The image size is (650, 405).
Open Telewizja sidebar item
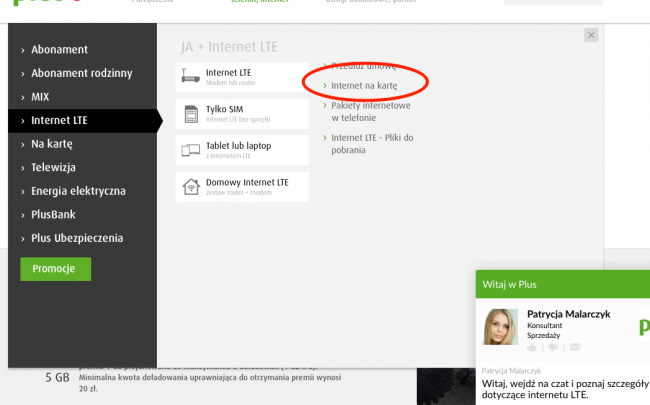click(53, 167)
